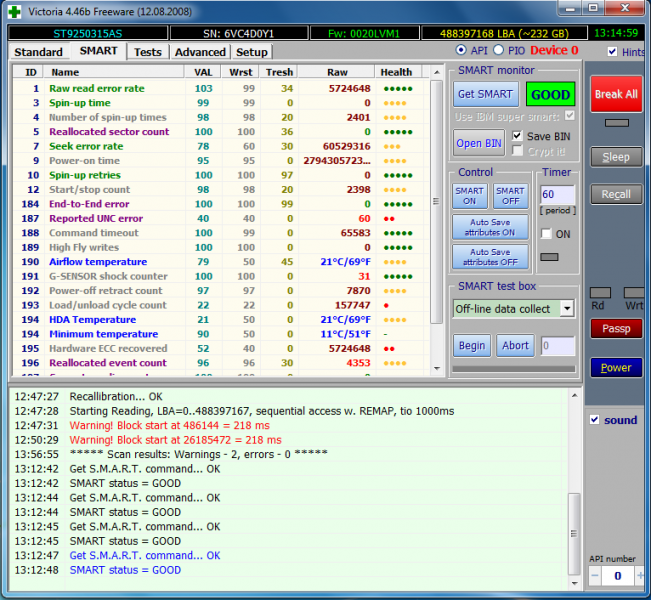
Task: Click the Timer period input field
Action: 557,194
